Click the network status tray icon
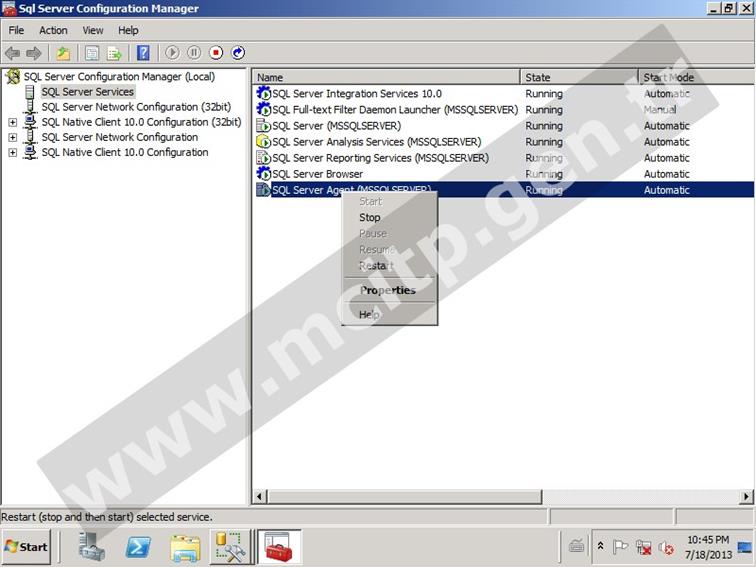756x567 pixels. 643,547
